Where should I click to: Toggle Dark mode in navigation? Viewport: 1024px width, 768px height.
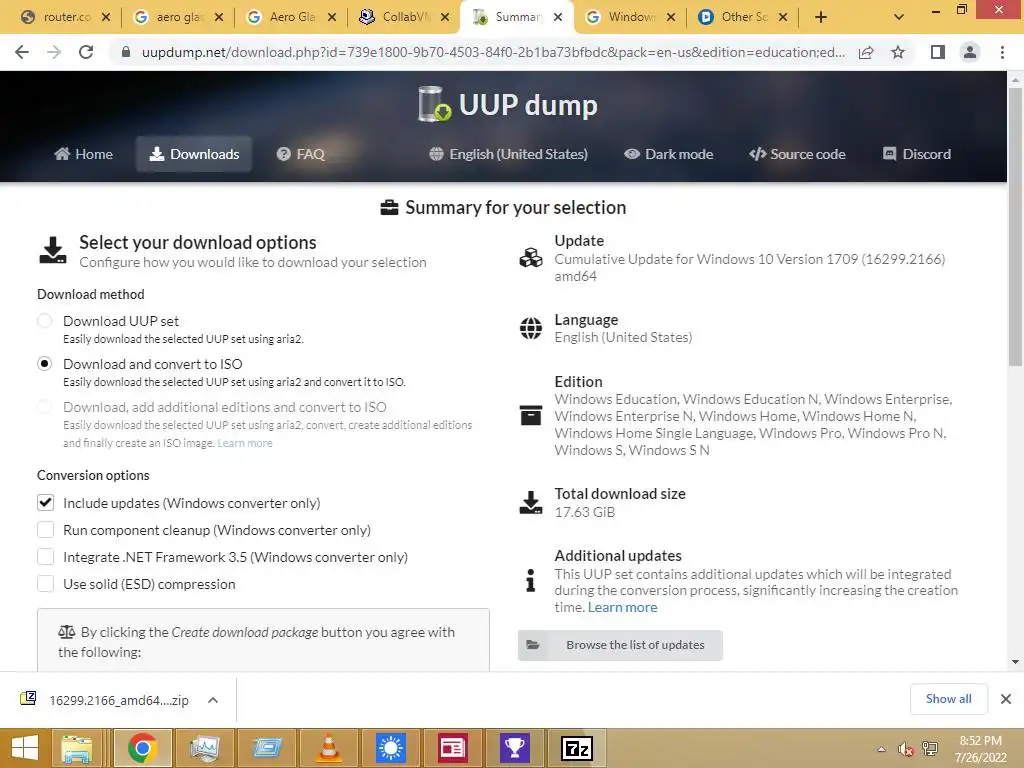tap(669, 154)
